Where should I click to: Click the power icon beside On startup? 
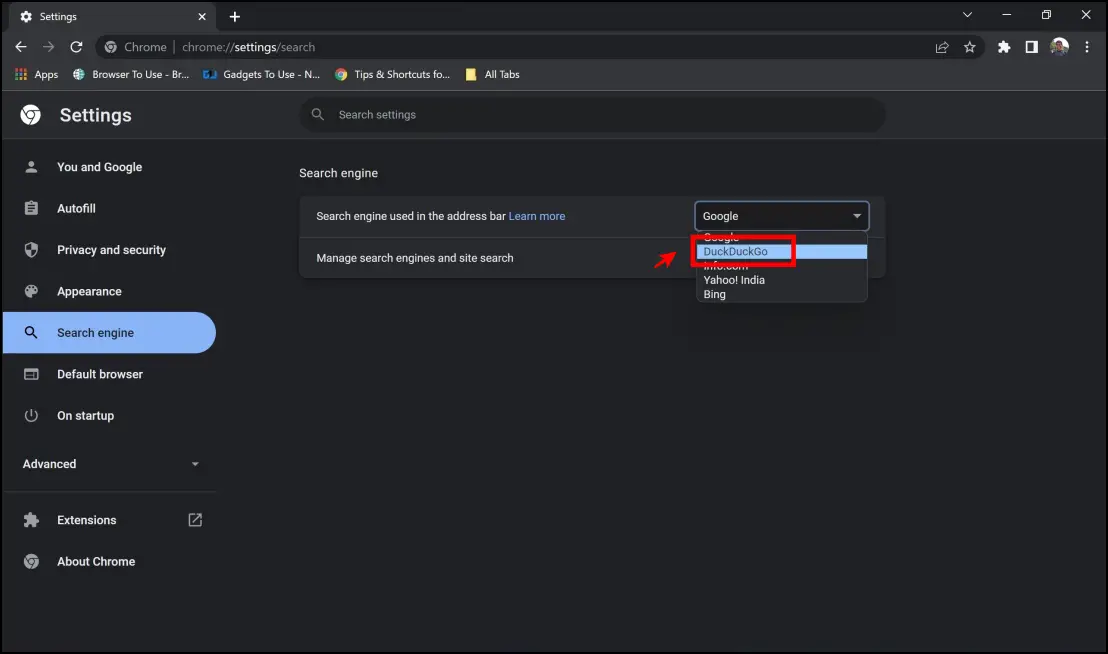31,415
